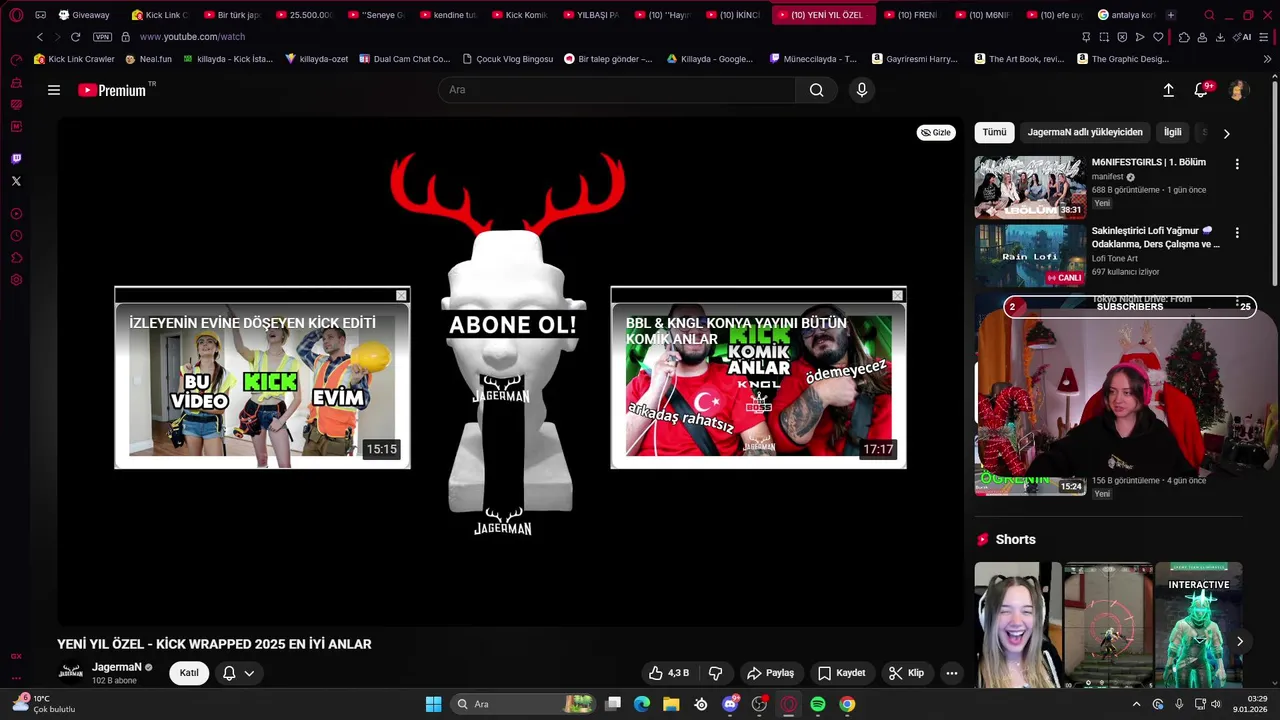This screenshot has width=1280, height=720.
Task: Close the right end-screen video card
Action: pos(897,295)
